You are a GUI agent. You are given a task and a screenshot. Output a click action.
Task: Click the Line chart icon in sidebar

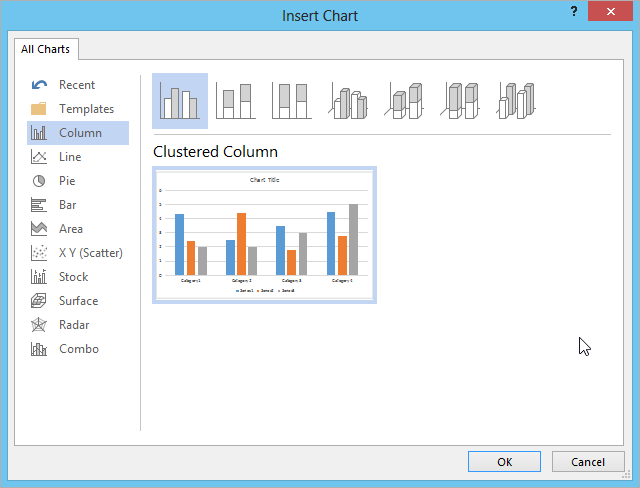(39, 157)
